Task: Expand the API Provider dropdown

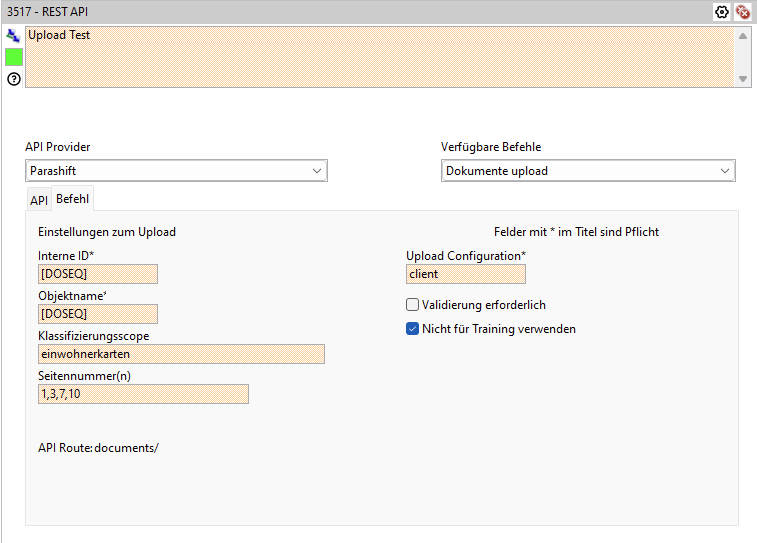Action: 176,171
